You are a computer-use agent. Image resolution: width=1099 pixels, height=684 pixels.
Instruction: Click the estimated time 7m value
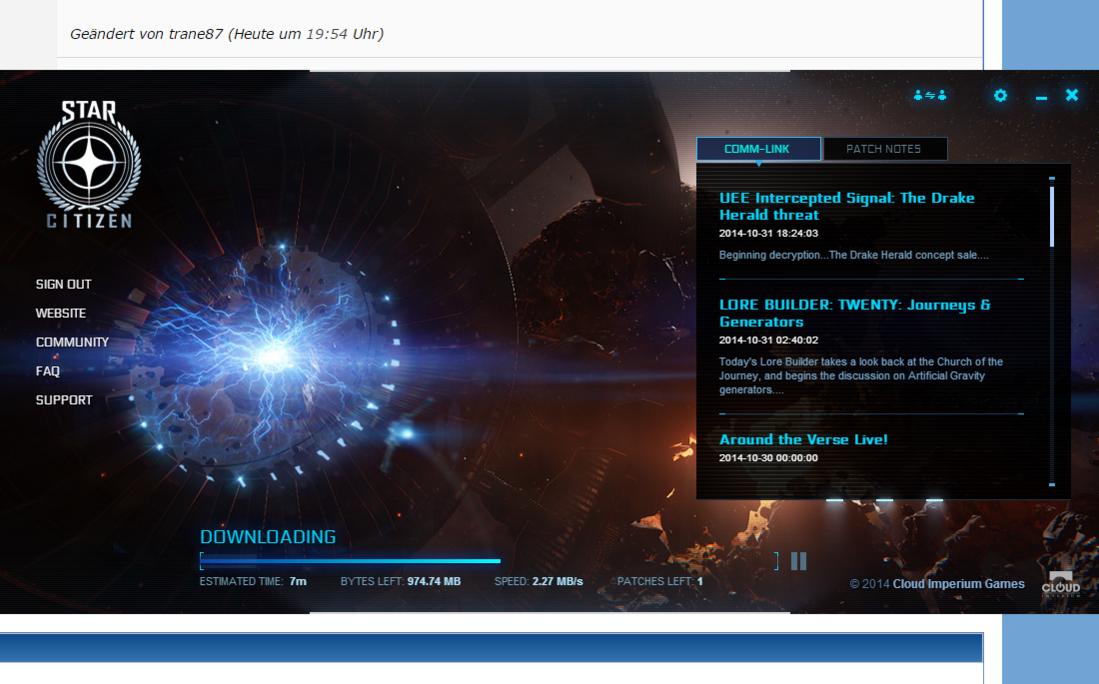point(298,581)
